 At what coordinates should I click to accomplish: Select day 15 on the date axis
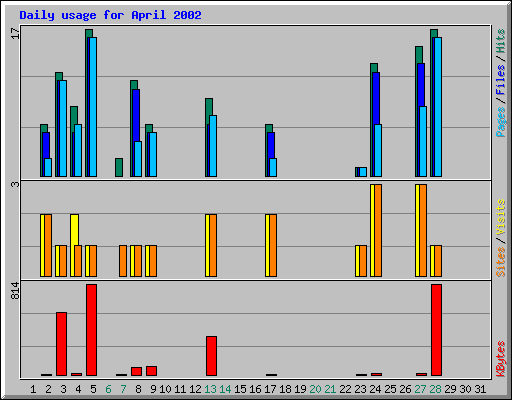pyautogui.click(x=240, y=389)
